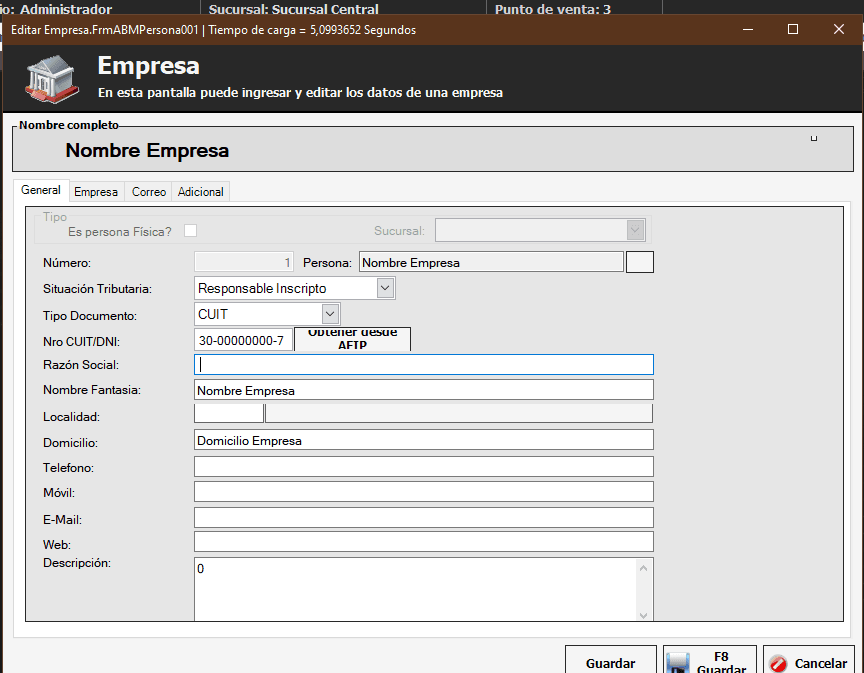Screen dimensions: 864x673
Task: Click the tiny square marker in Nombre completo panel
Action: coord(814,138)
